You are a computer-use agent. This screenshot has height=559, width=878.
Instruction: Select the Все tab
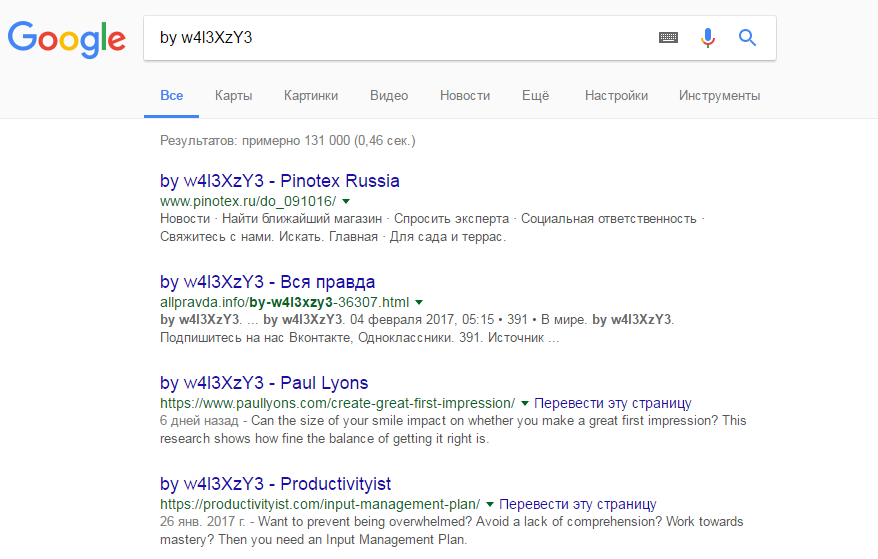(171, 96)
